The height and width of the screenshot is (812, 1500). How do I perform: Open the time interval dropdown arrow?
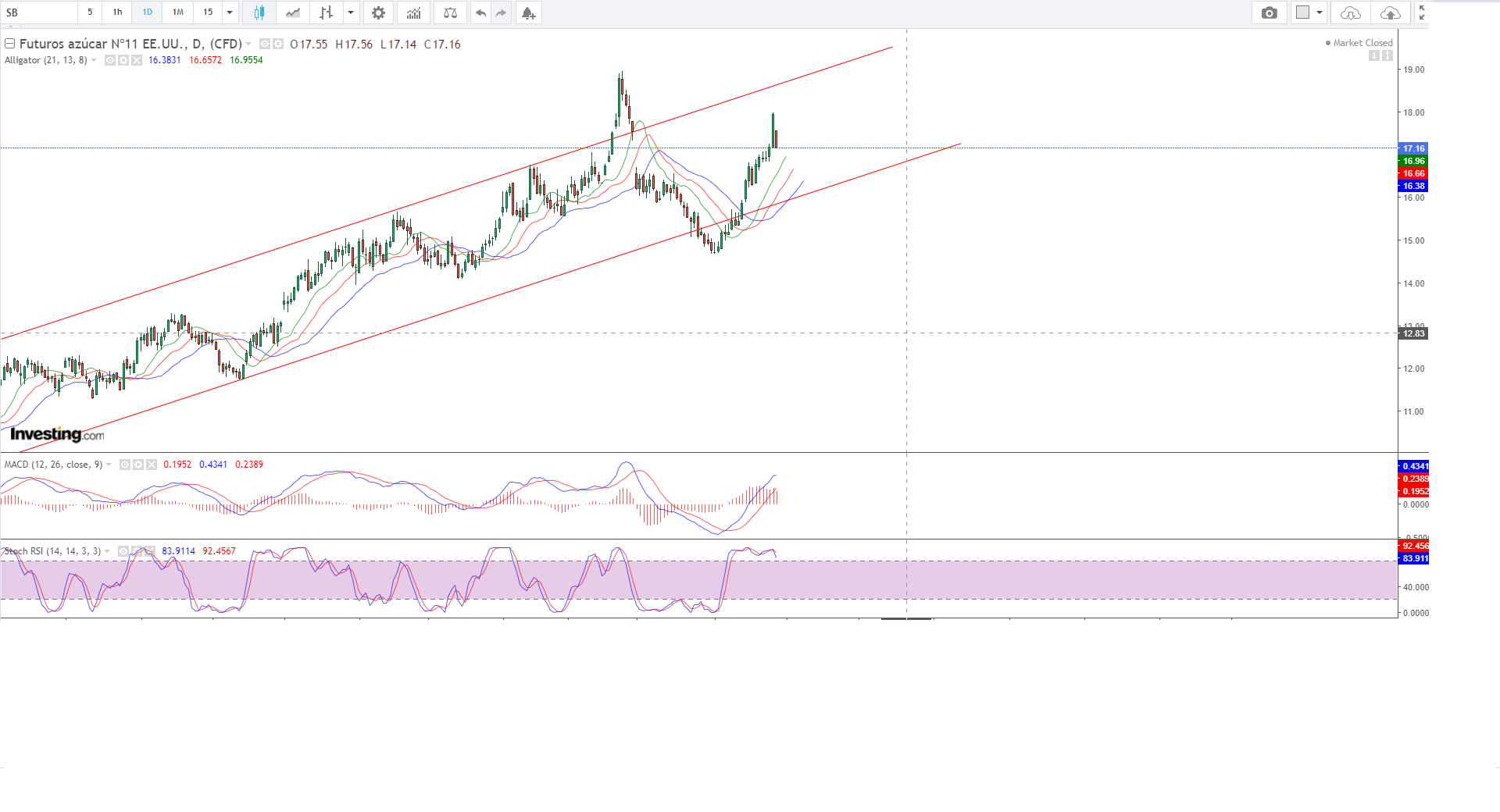click(x=230, y=12)
